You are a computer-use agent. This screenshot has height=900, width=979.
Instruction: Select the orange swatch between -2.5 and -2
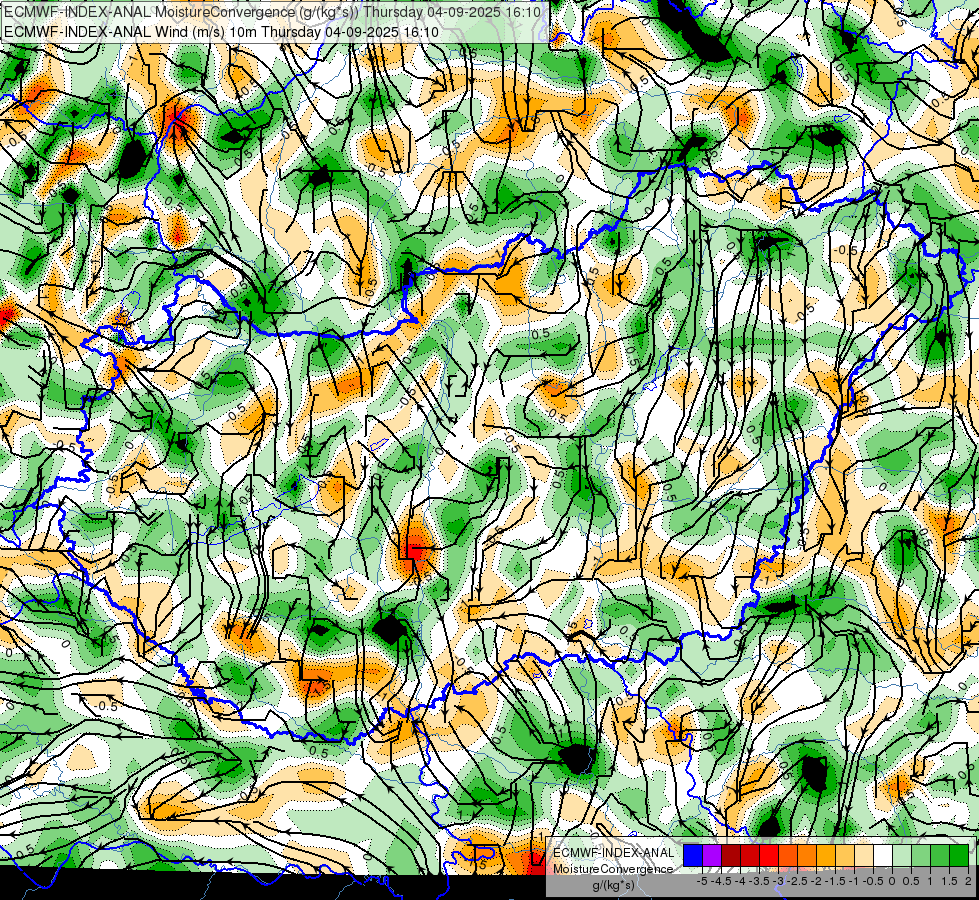807,855
